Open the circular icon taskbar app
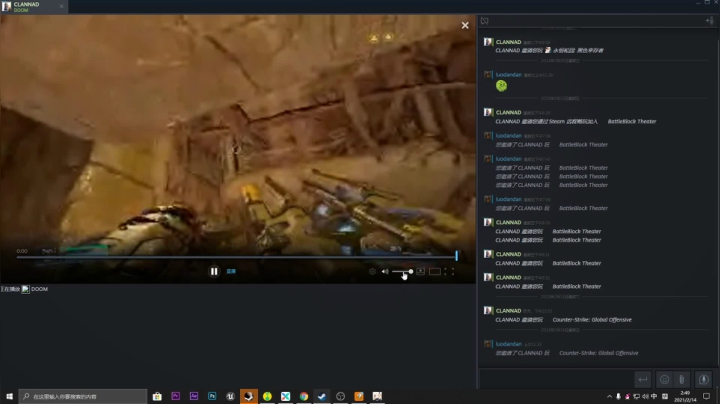Screen dimensions: 720x404 340,396
